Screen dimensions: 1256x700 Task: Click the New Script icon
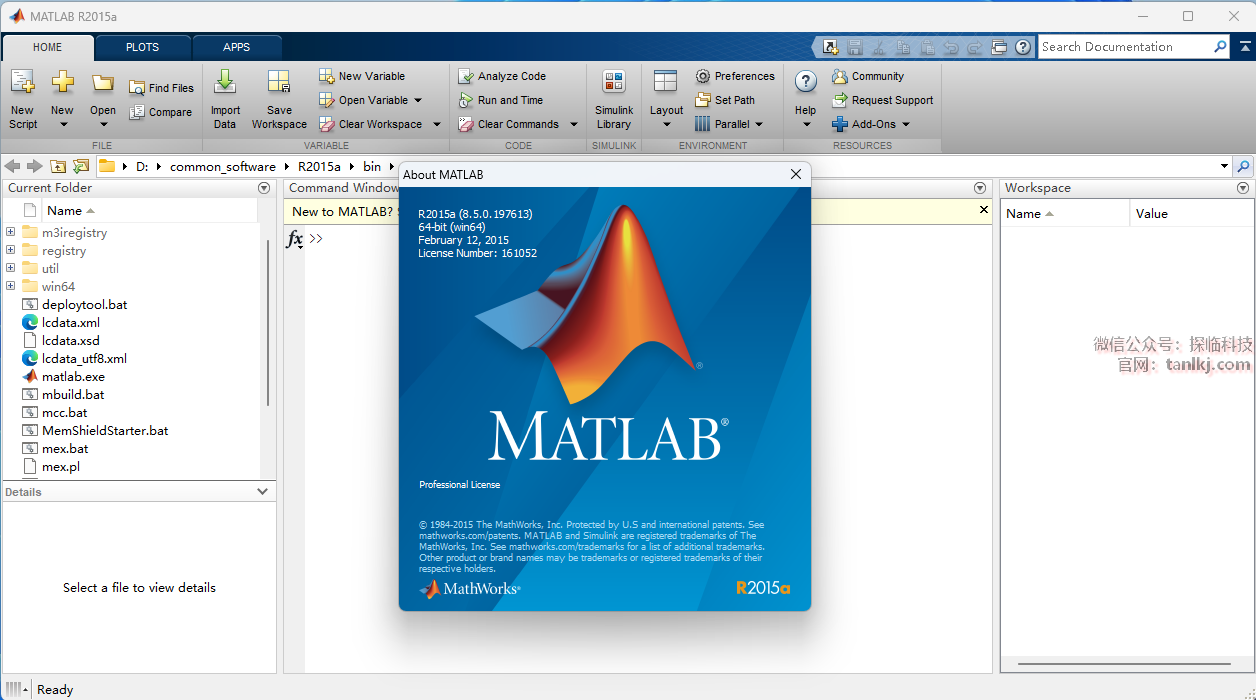pyautogui.click(x=23, y=85)
